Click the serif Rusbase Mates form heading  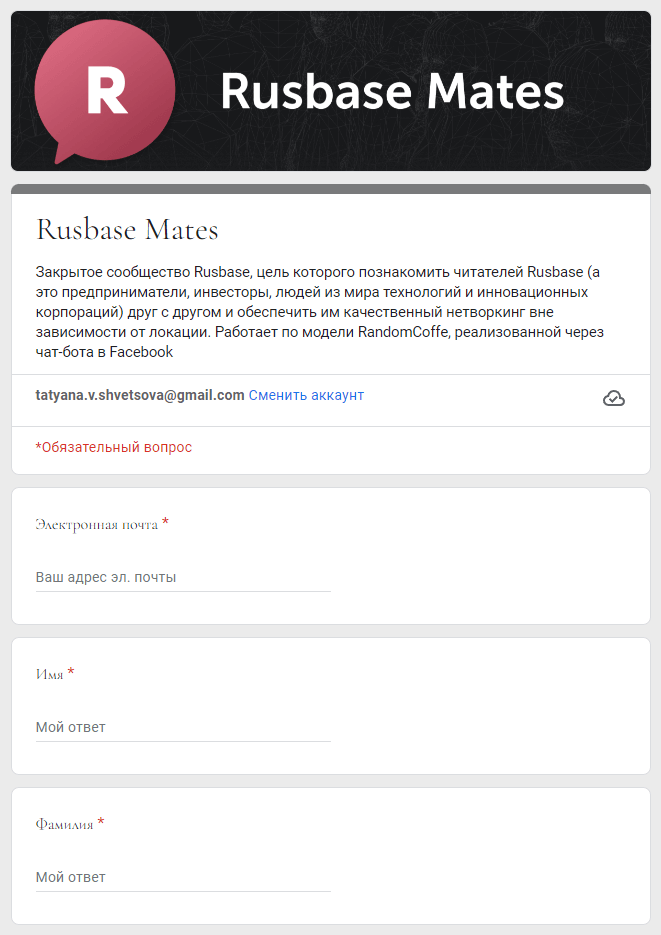point(127,230)
